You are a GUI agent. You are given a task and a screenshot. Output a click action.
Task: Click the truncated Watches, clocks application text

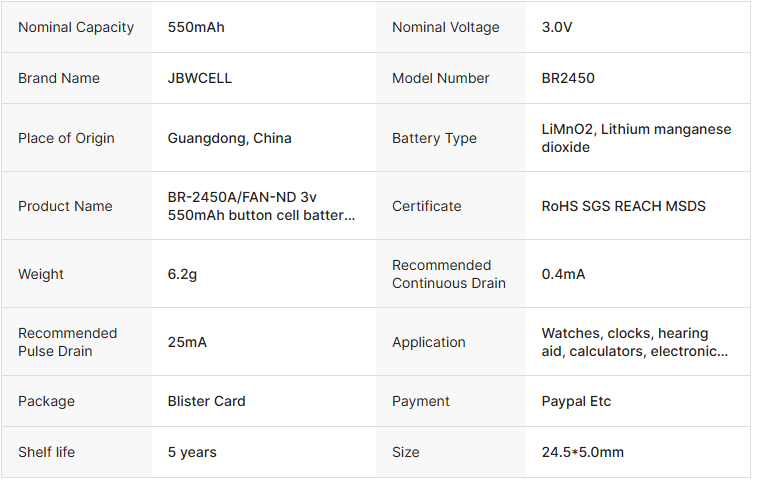635,342
